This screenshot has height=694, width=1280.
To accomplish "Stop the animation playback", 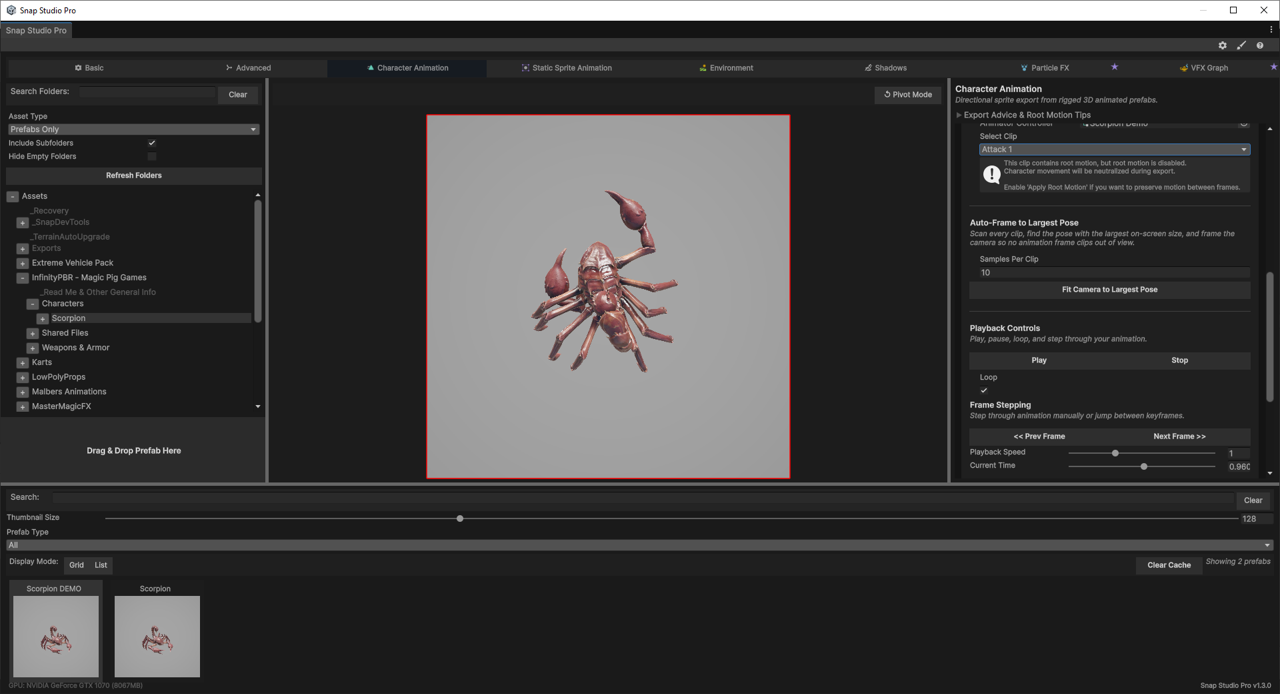I will point(1180,360).
